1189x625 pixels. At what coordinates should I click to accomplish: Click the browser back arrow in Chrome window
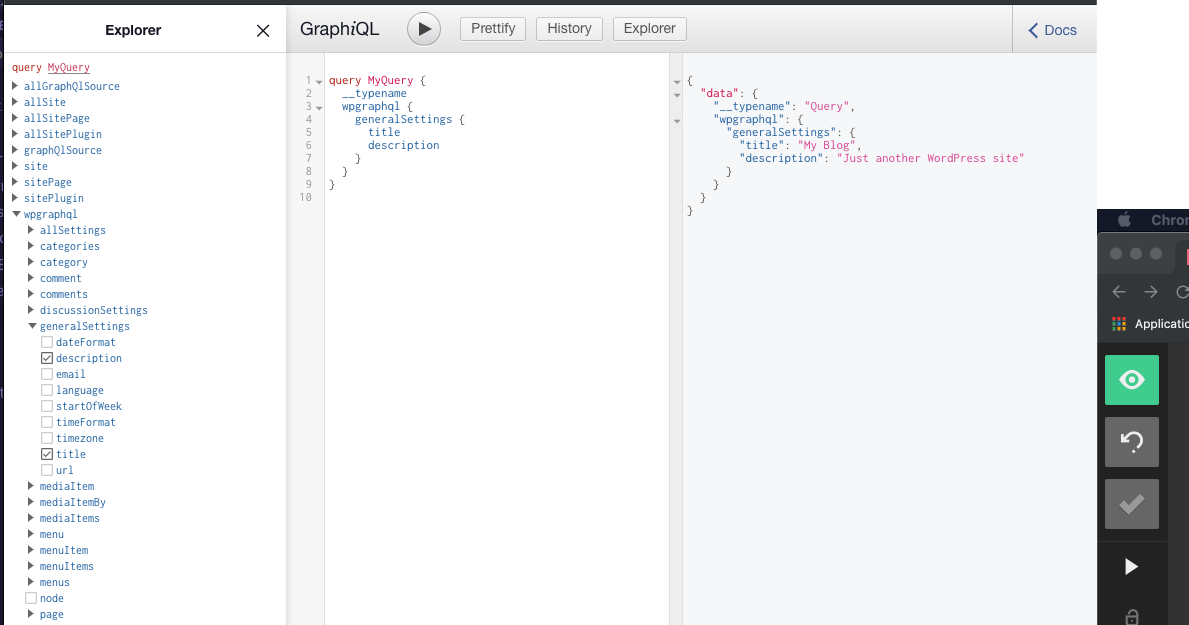(1118, 292)
